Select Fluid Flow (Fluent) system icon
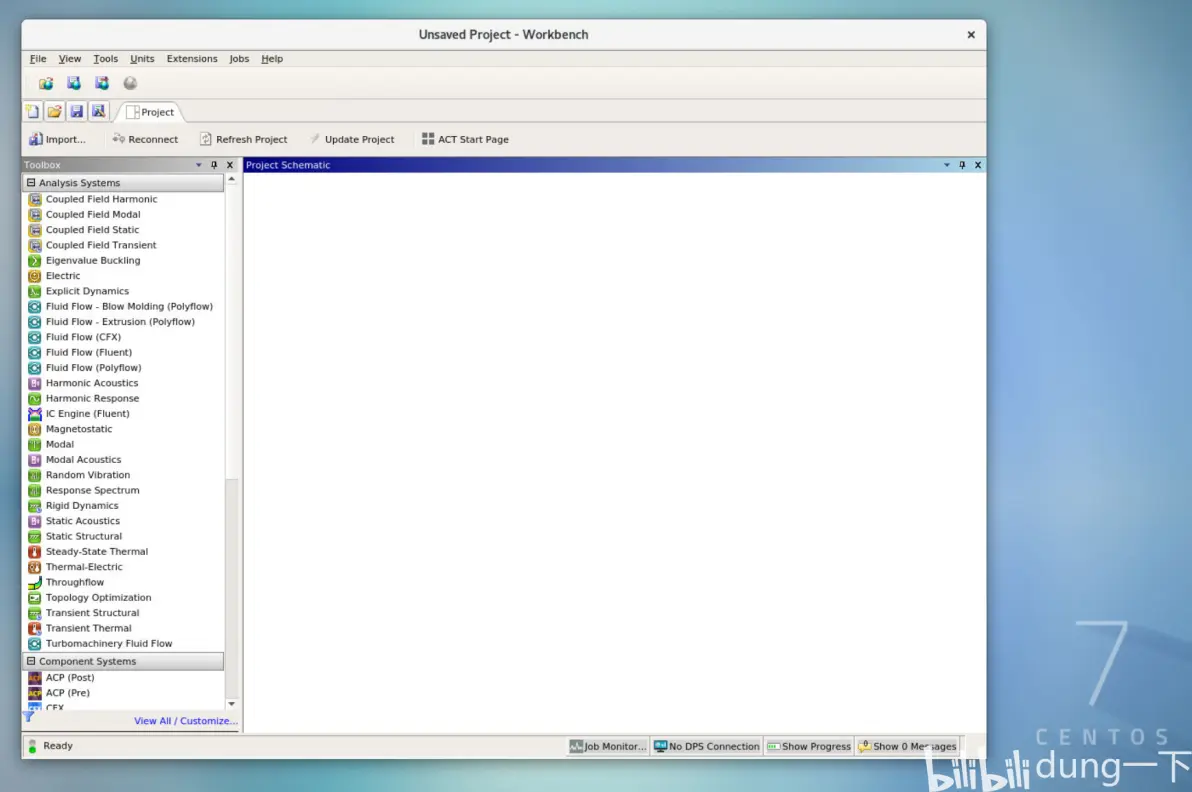The width and height of the screenshot is (1192, 792). pyautogui.click(x=34, y=353)
